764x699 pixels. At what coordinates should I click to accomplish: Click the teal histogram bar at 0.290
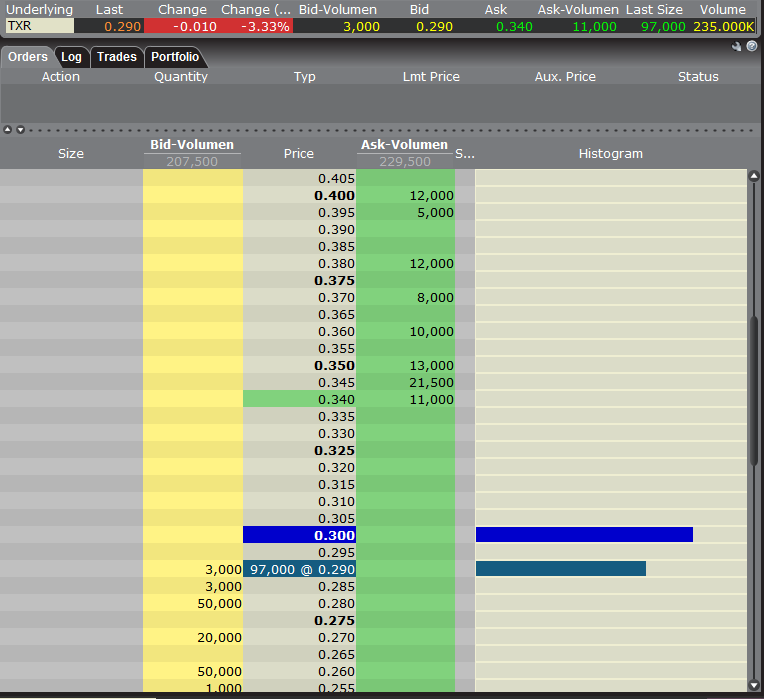(560, 569)
